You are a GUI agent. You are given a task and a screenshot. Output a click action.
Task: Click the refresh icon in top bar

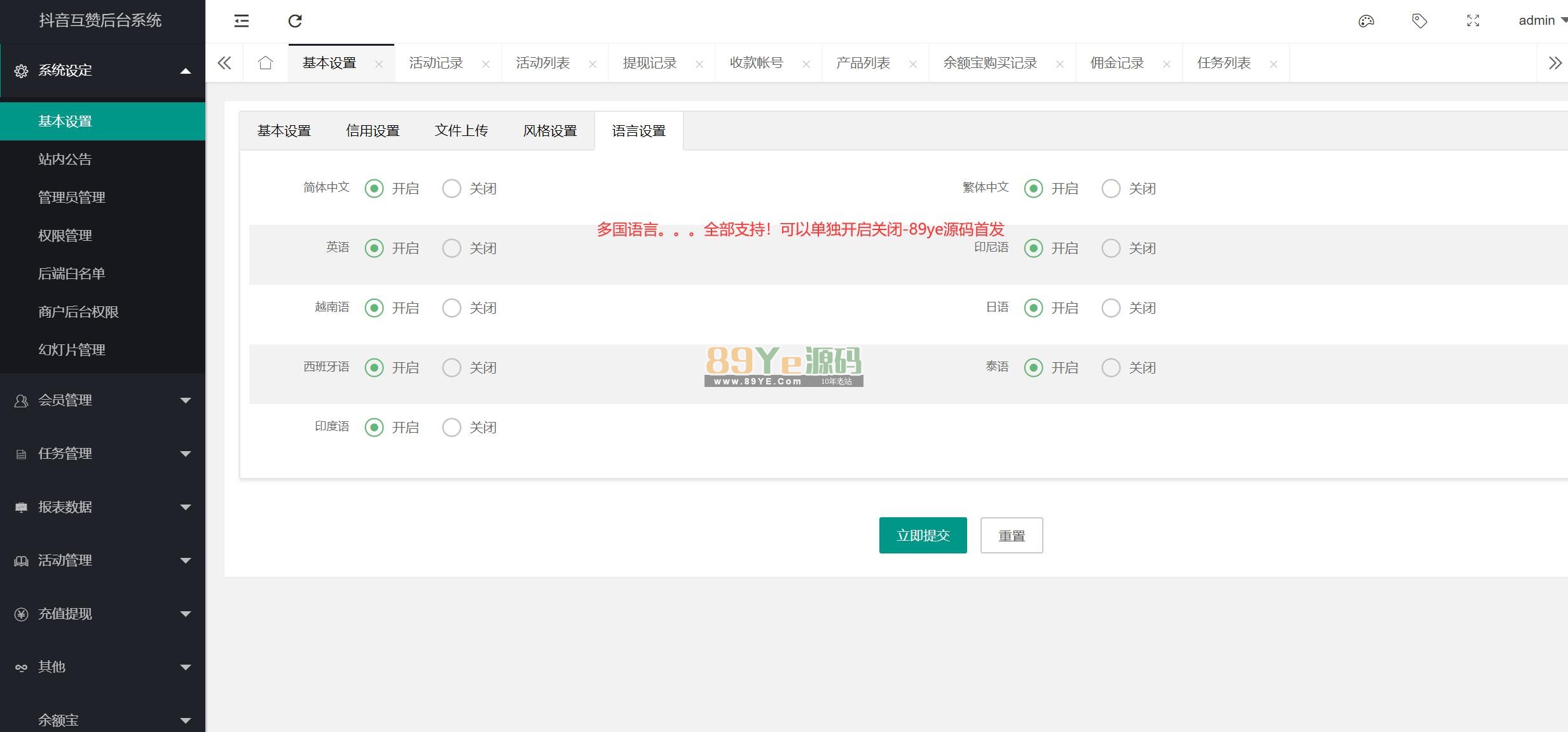click(295, 21)
